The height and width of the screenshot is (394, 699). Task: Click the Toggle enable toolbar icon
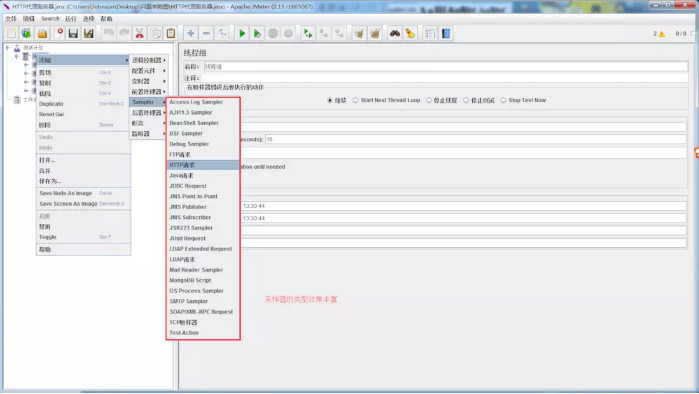pyautogui.click(x=222, y=33)
